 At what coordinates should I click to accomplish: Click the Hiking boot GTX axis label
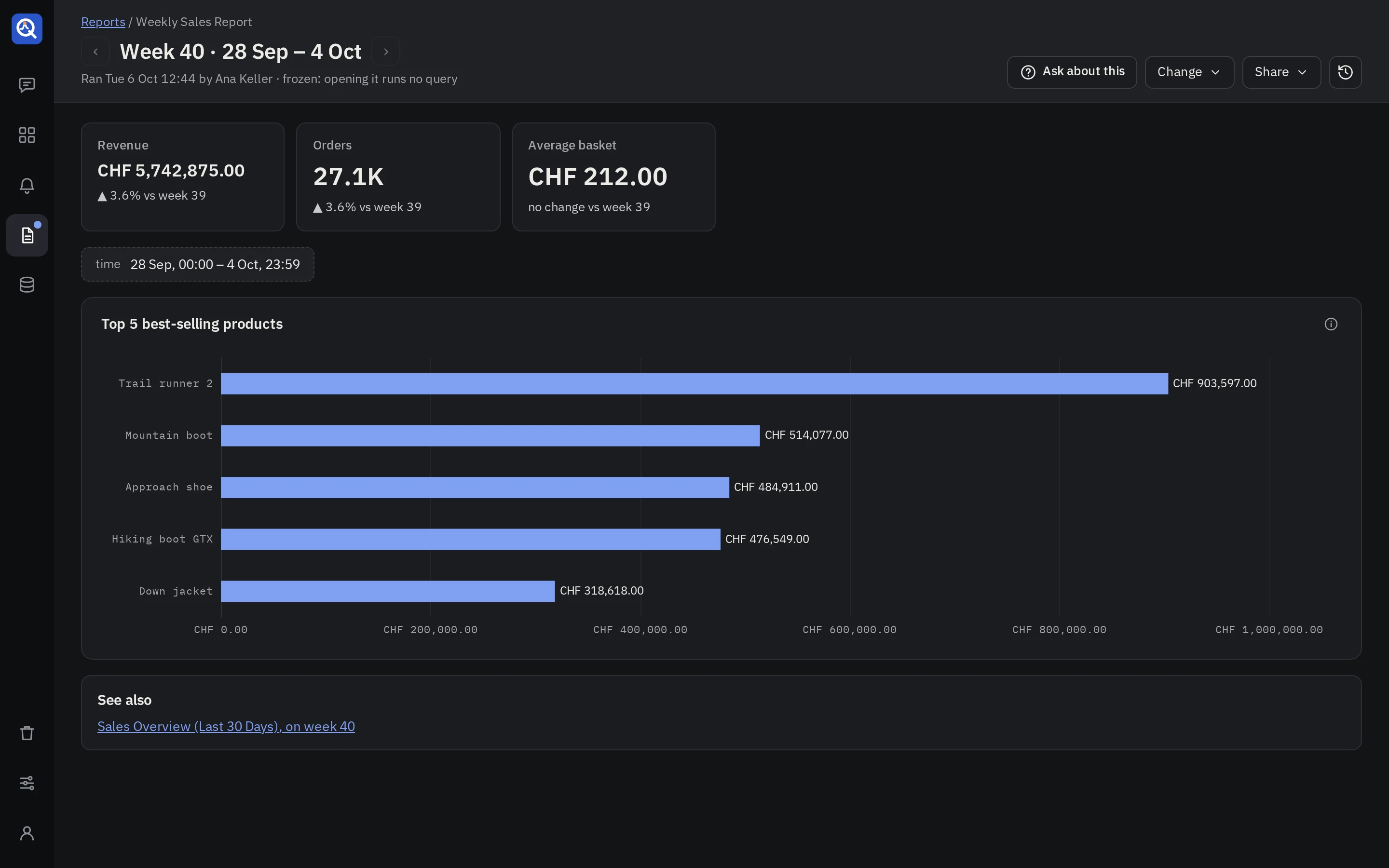(162, 539)
